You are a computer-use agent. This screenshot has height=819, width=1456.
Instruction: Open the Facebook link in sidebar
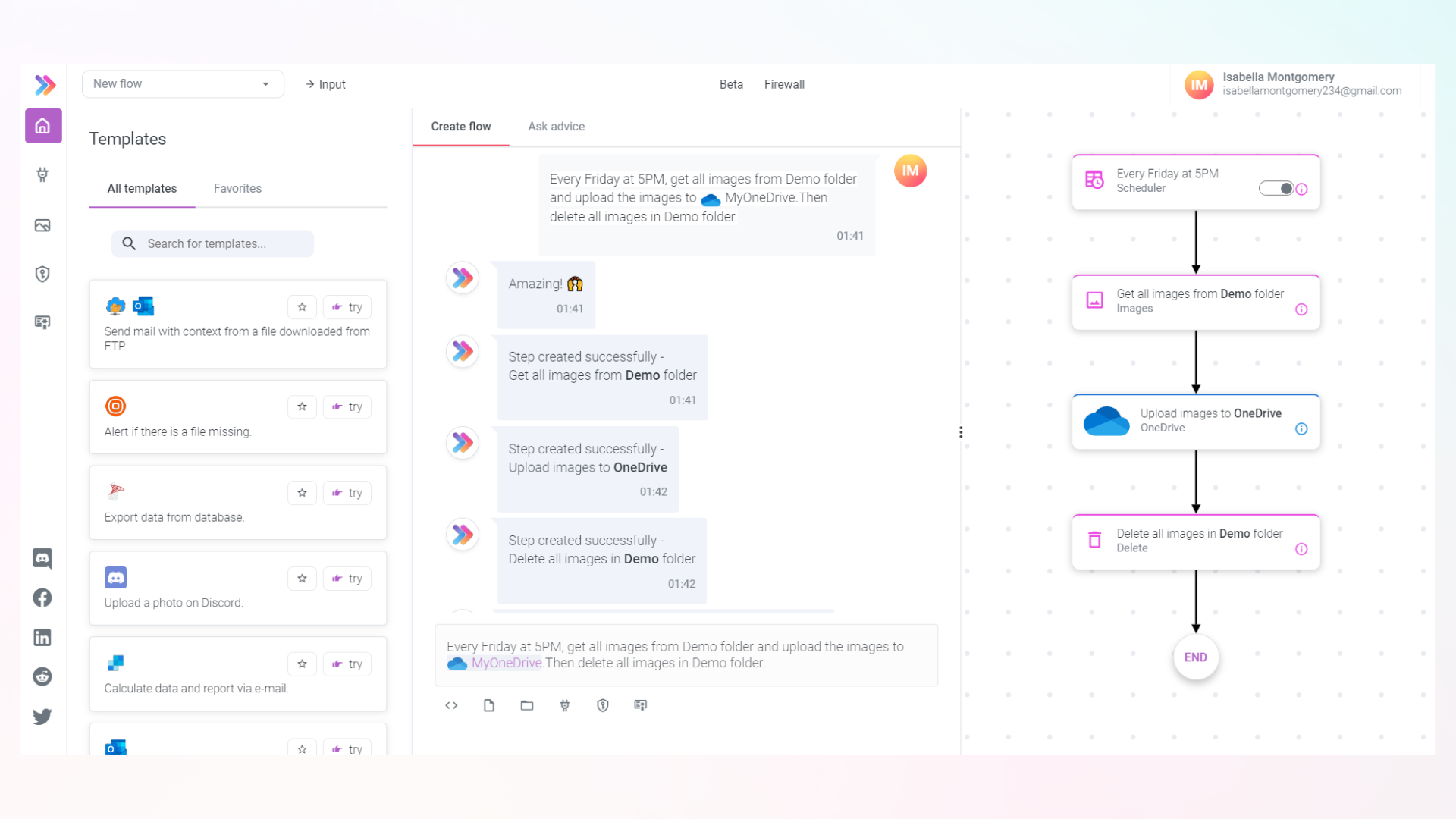pyautogui.click(x=42, y=598)
